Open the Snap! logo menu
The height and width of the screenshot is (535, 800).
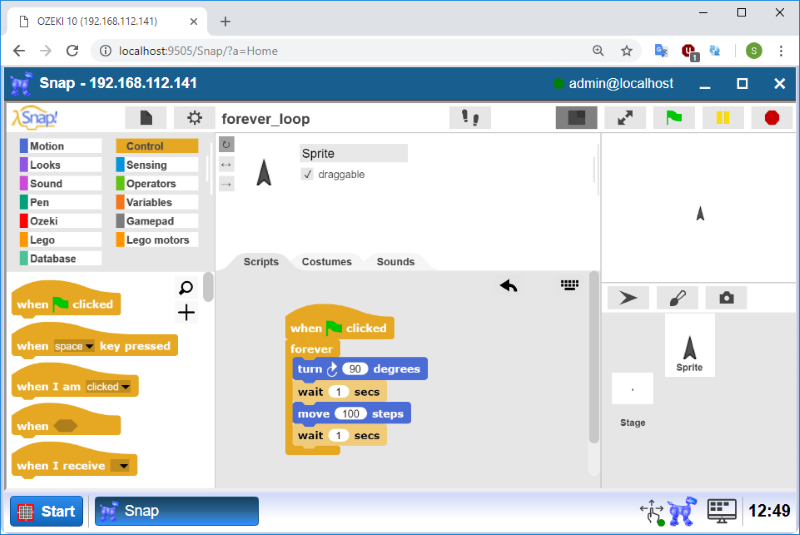click(35, 118)
